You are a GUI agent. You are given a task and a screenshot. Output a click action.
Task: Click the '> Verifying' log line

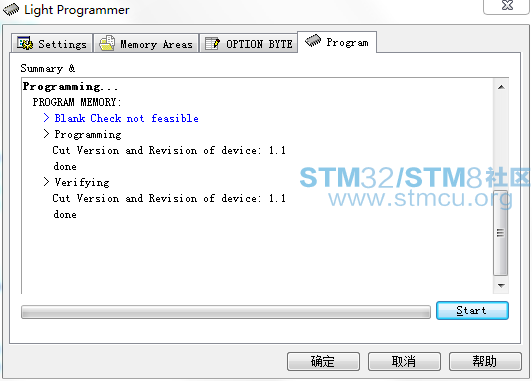(76, 183)
